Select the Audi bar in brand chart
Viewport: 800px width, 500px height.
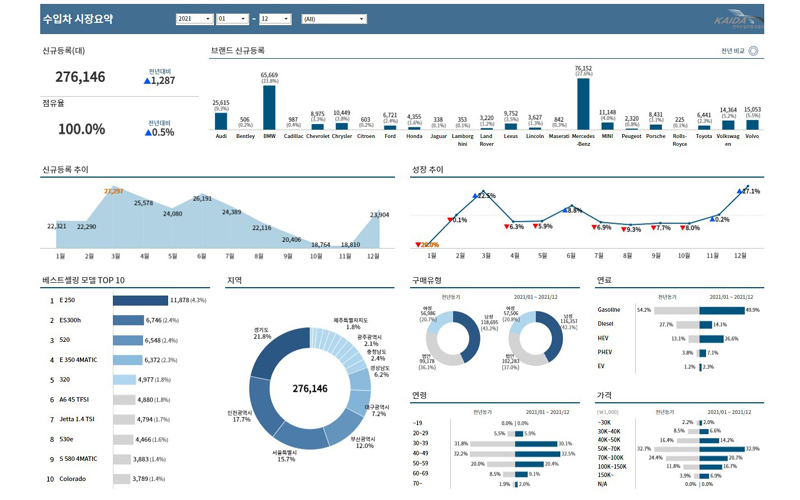click(221, 121)
